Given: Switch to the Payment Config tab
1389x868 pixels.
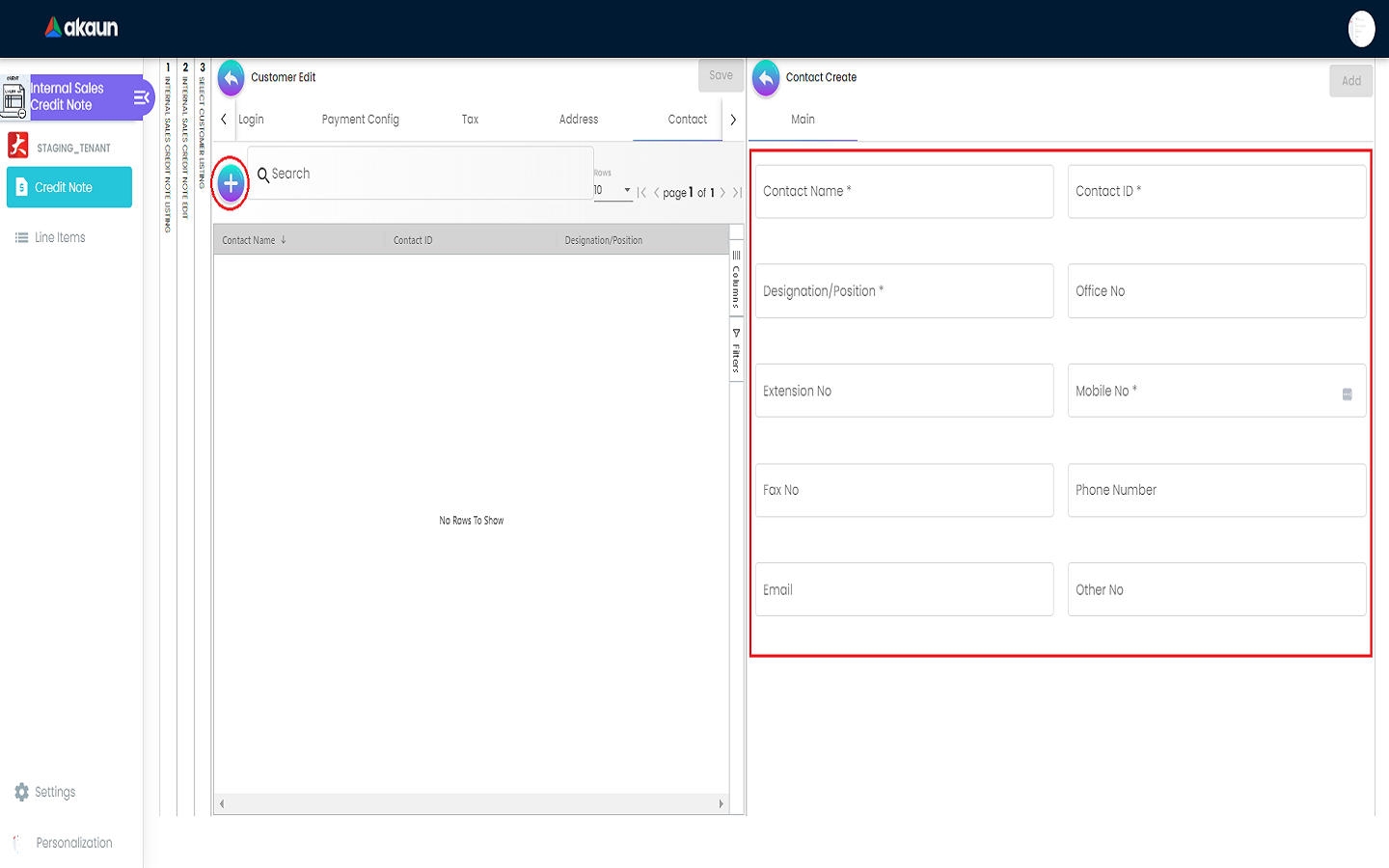Looking at the screenshot, I should pyautogui.click(x=360, y=120).
